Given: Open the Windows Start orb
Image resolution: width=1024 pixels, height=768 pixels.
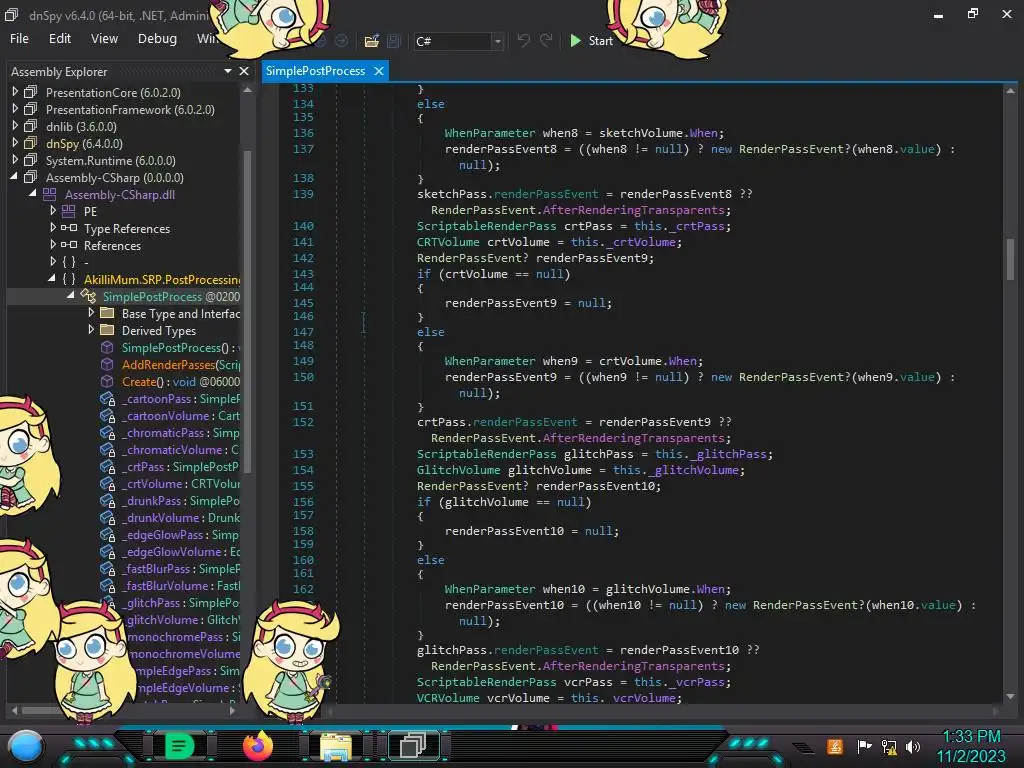Looking at the screenshot, I should (x=25, y=746).
